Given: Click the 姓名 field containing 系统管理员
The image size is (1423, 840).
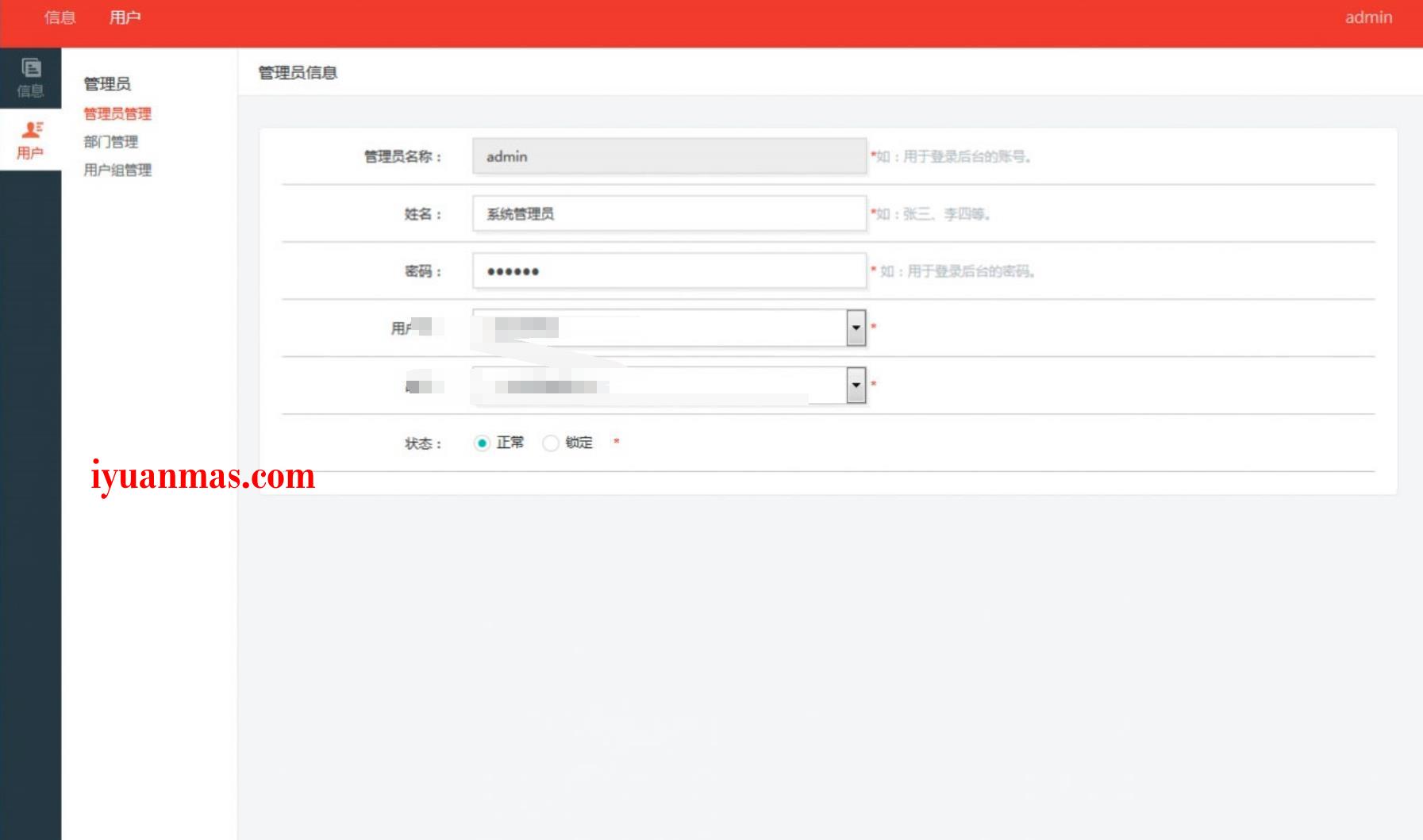Looking at the screenshot, I should pos(669,213).
